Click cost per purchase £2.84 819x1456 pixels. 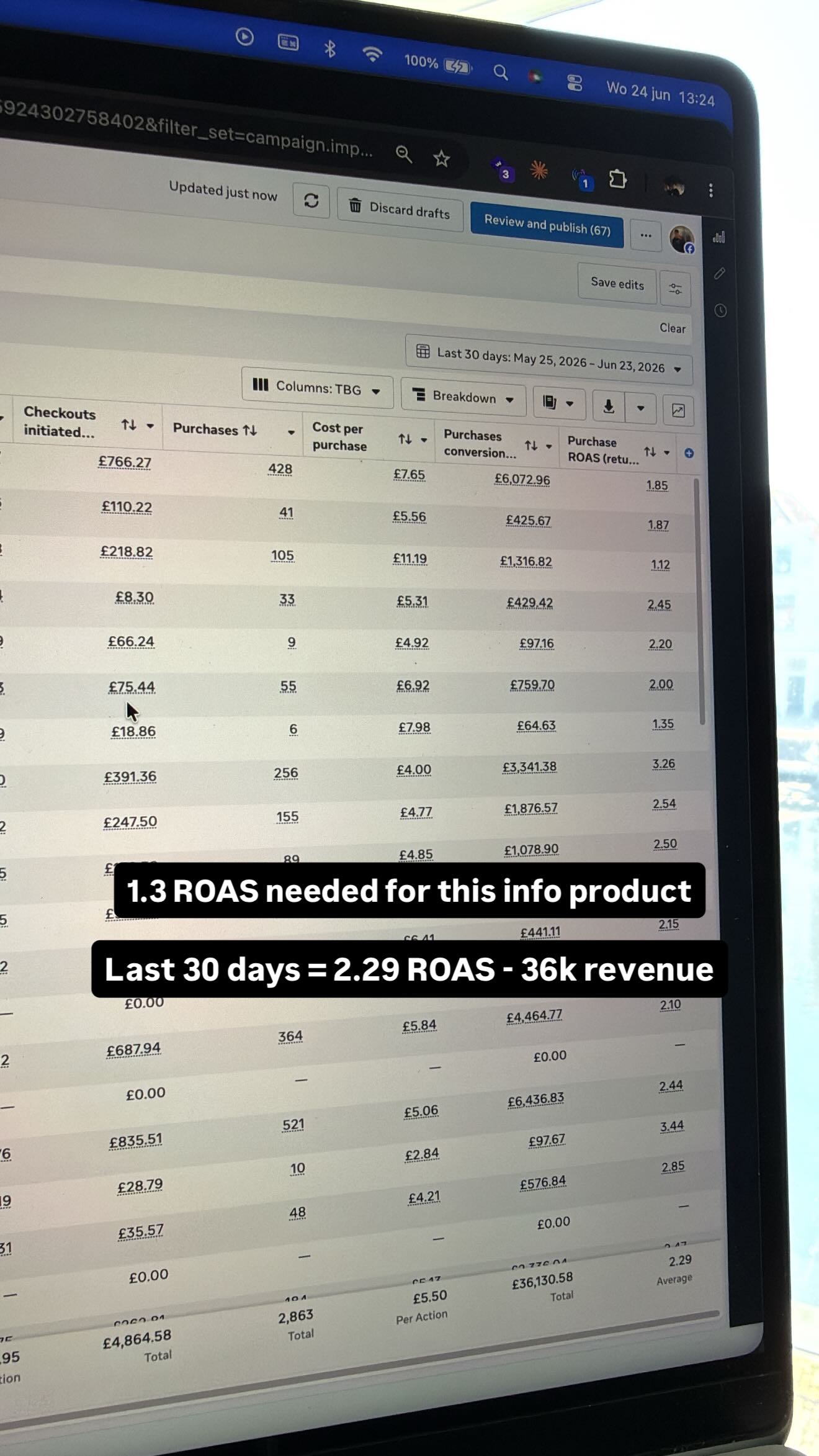click(x=421, y=1154)
